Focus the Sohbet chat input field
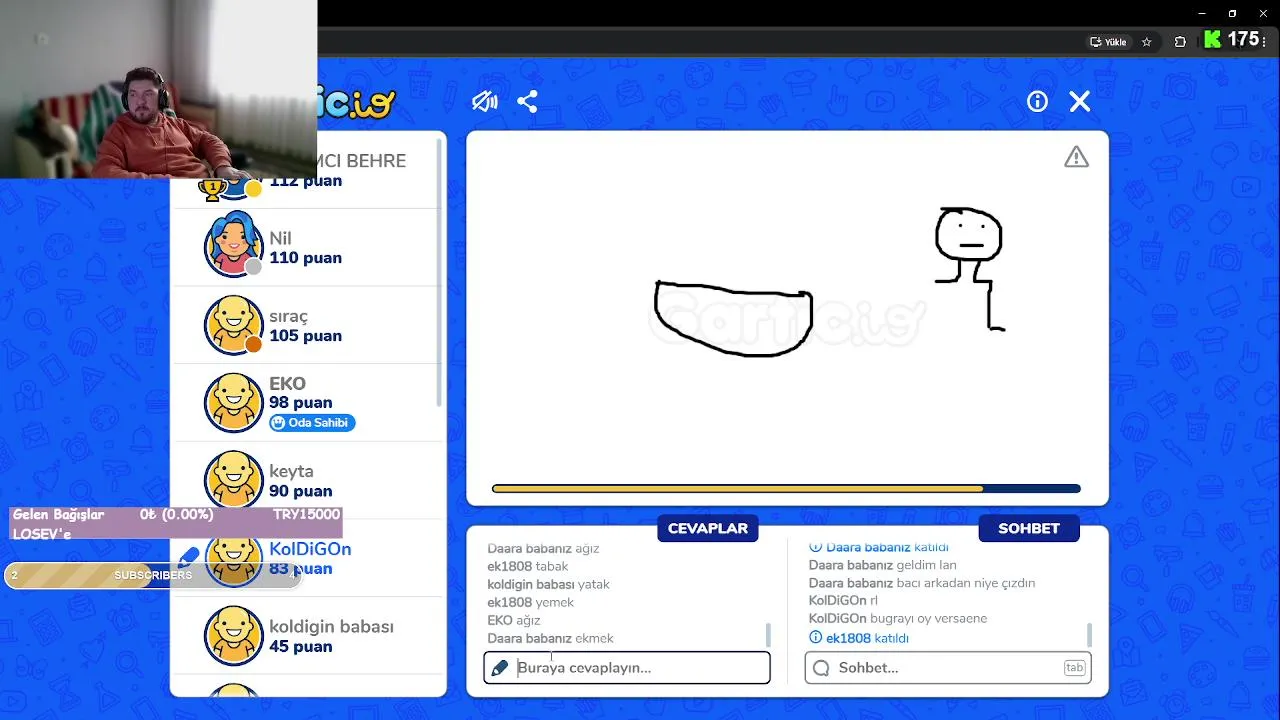This screenshot has height=720, width=1280. (x=948, y=668)
